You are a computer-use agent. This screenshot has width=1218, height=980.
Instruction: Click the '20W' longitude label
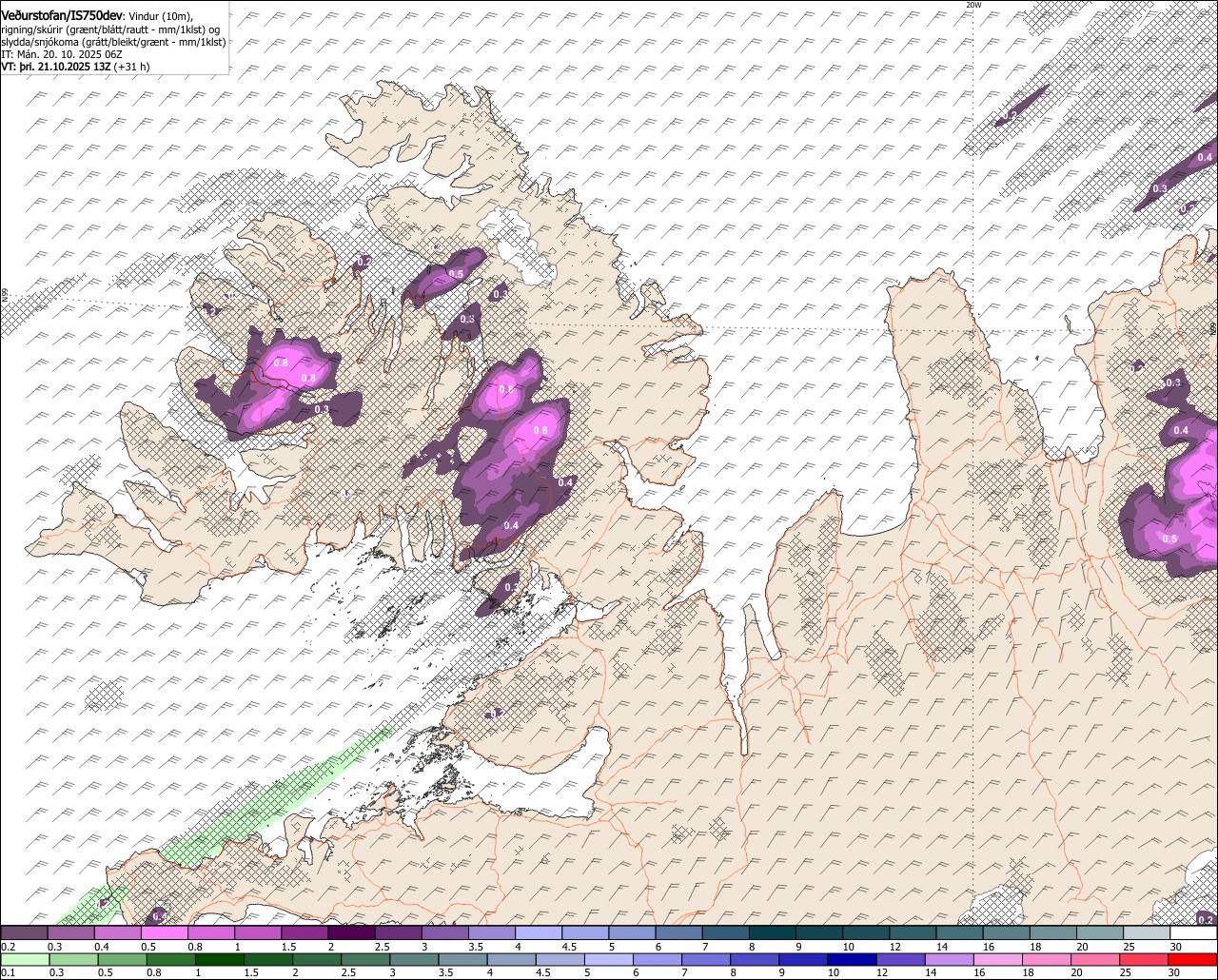(972, 5)
